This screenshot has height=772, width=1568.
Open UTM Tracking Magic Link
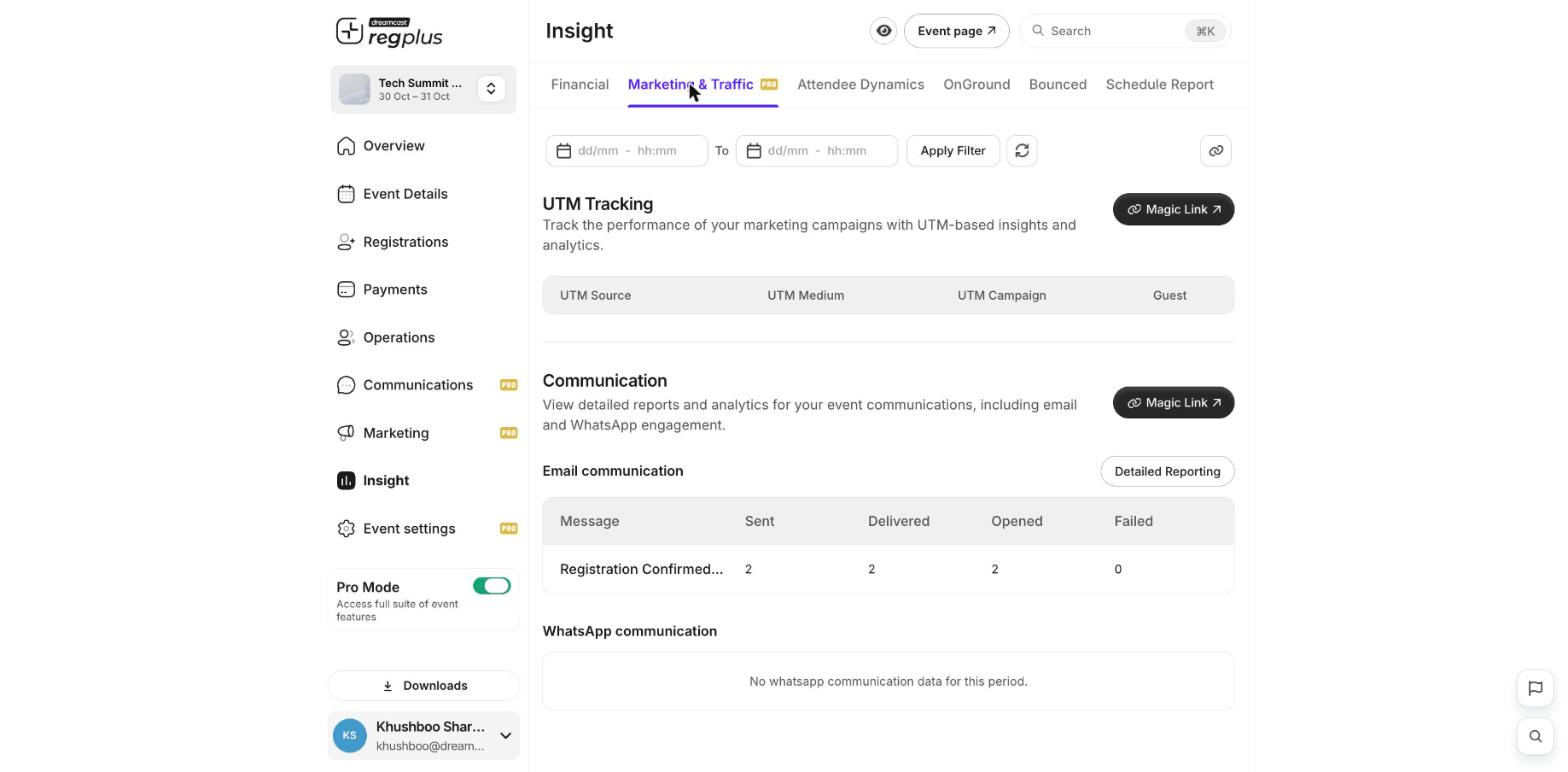click(x=1174, y=210)
